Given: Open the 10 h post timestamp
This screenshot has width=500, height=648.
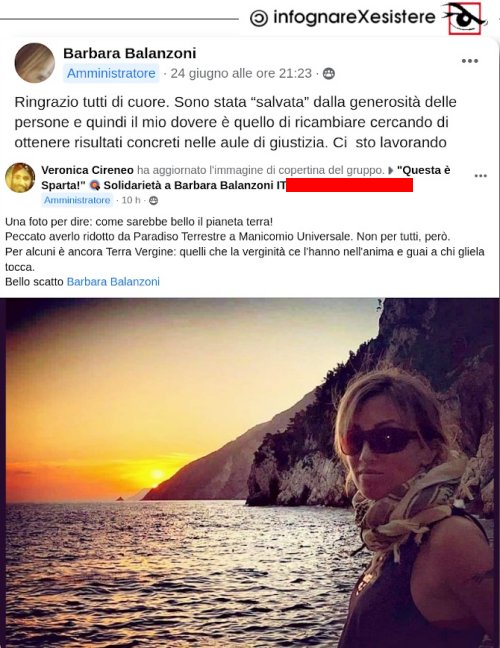Looking at the screenshot, I should 131,200.
